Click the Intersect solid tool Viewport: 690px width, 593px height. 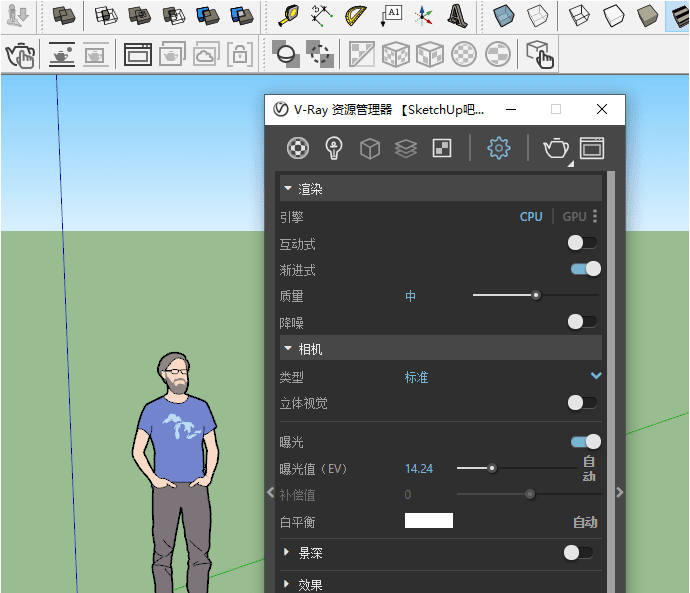tap(106, 16)
